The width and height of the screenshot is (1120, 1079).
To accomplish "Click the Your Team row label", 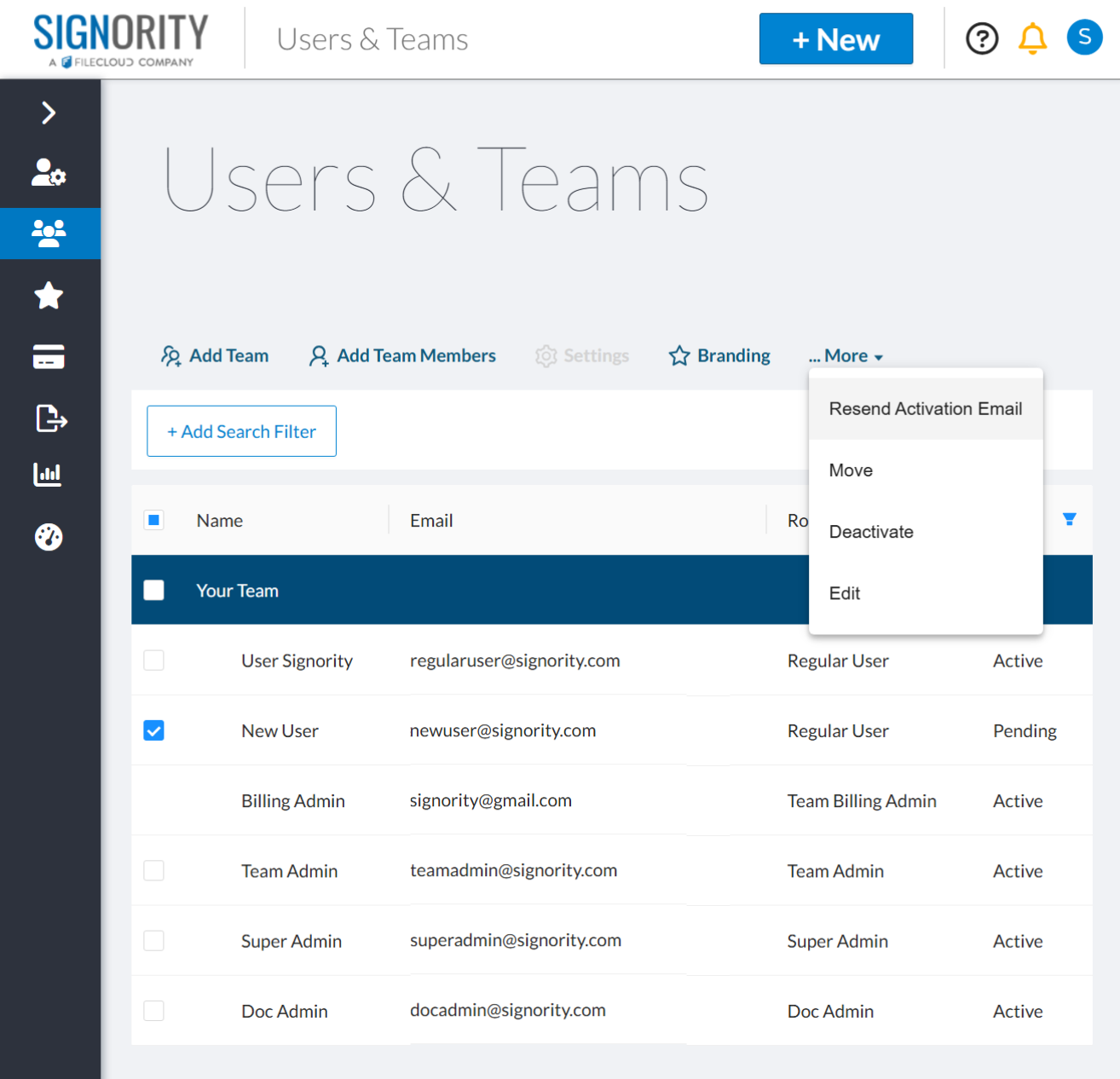I will click(237, 591).
